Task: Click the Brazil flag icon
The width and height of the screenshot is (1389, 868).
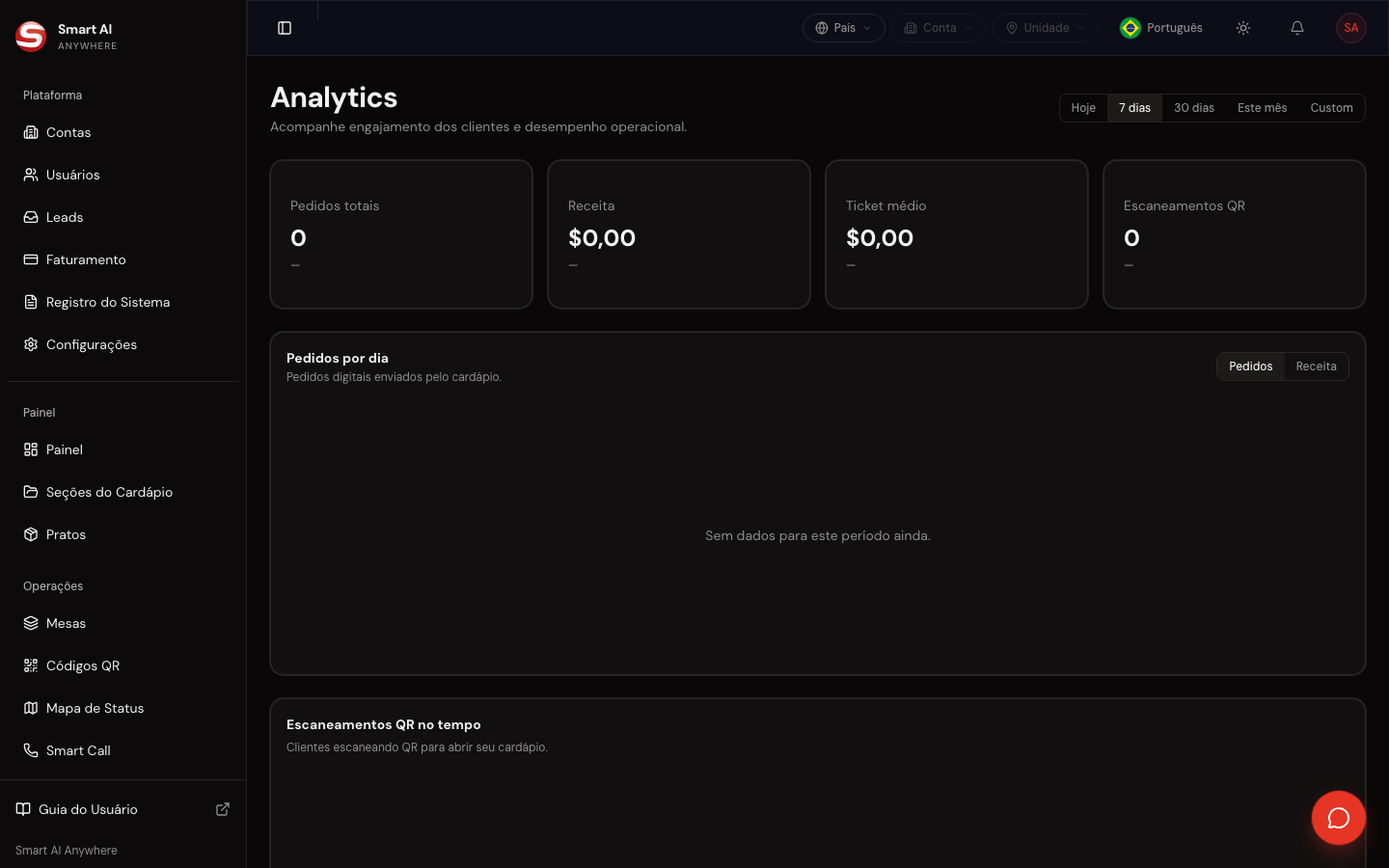Action: [x=1130, y=28]
